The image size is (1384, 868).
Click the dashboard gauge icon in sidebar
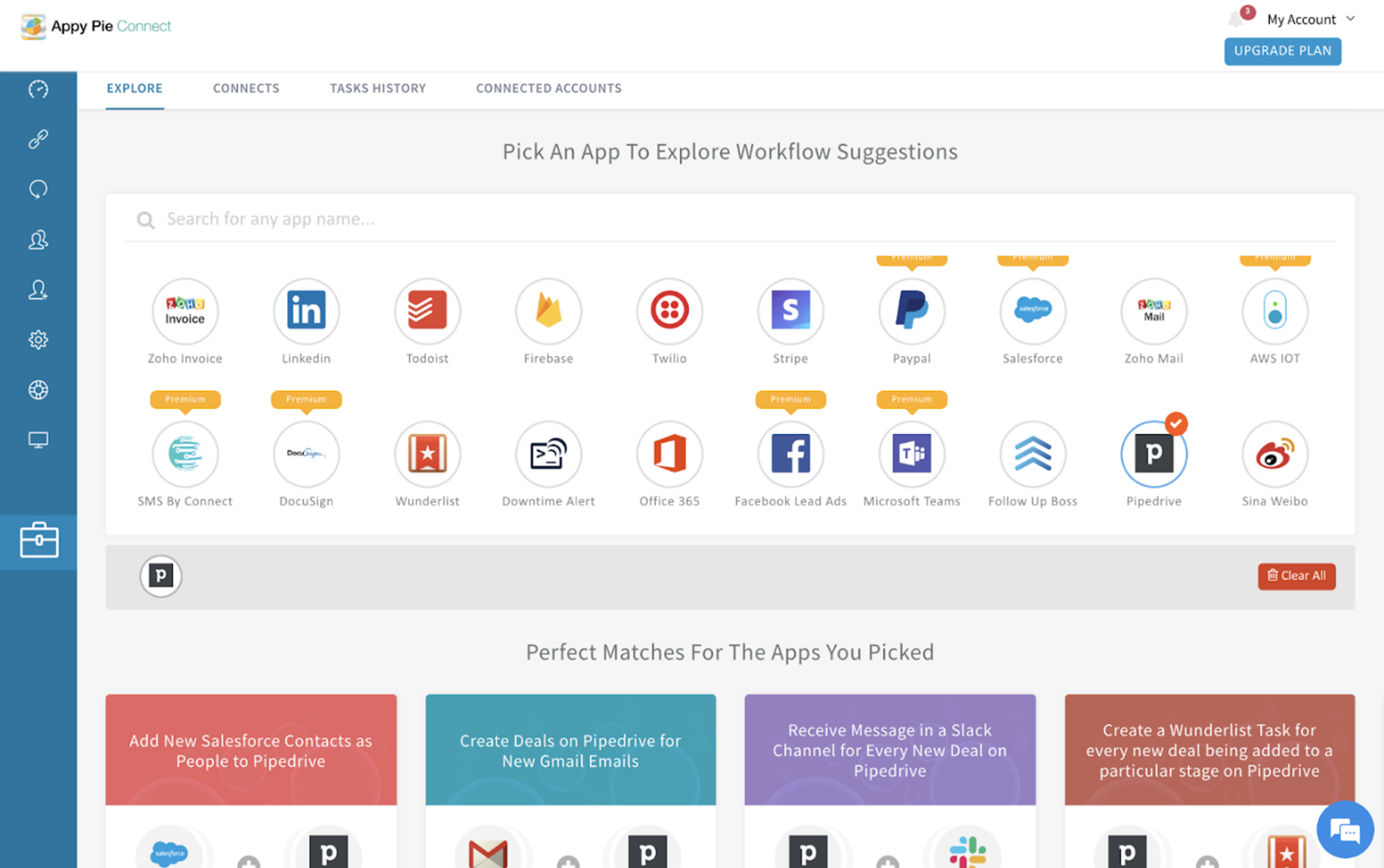tap(38, 90)
